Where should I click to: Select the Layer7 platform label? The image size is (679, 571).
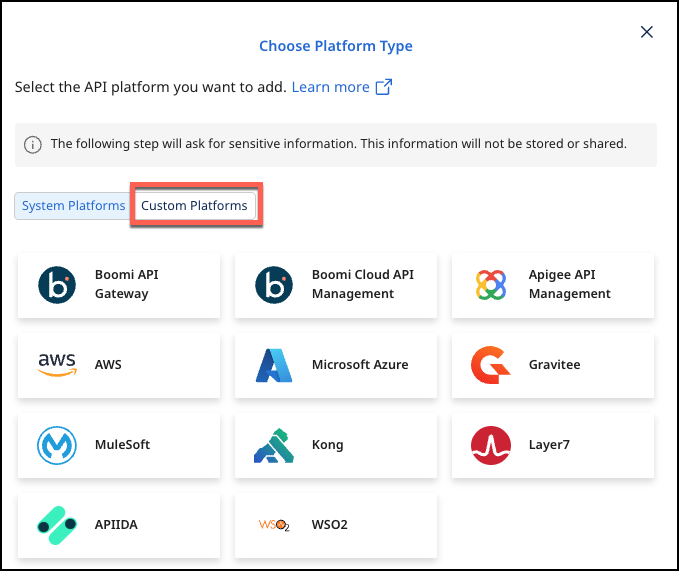549,445
